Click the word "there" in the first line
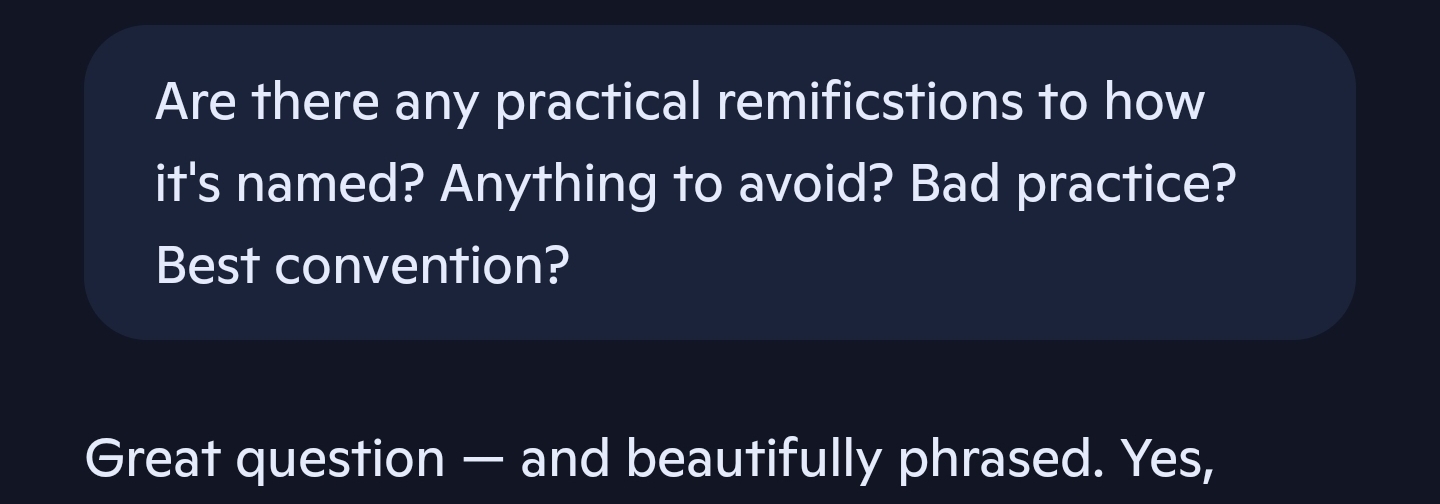Viewport: 1440px width, 504px height. point(315,102)
